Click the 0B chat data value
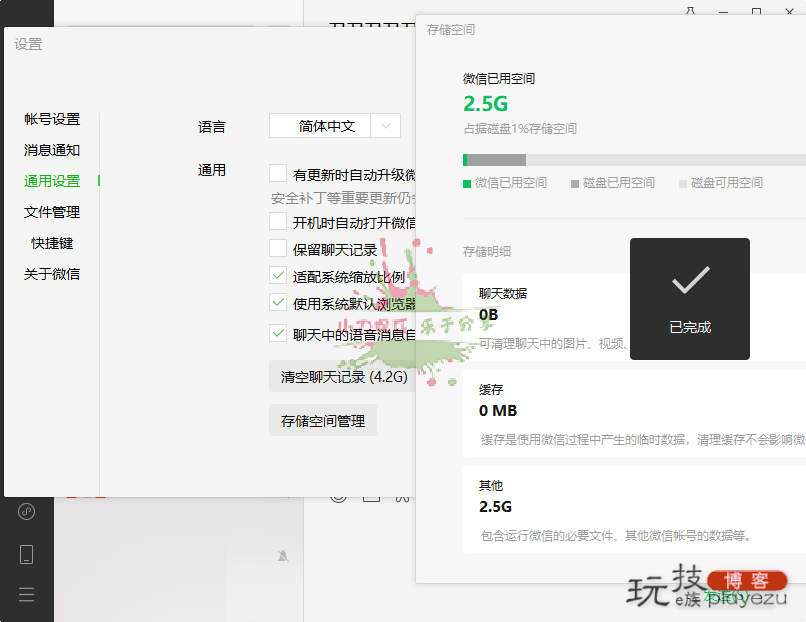 pos(488,315)
